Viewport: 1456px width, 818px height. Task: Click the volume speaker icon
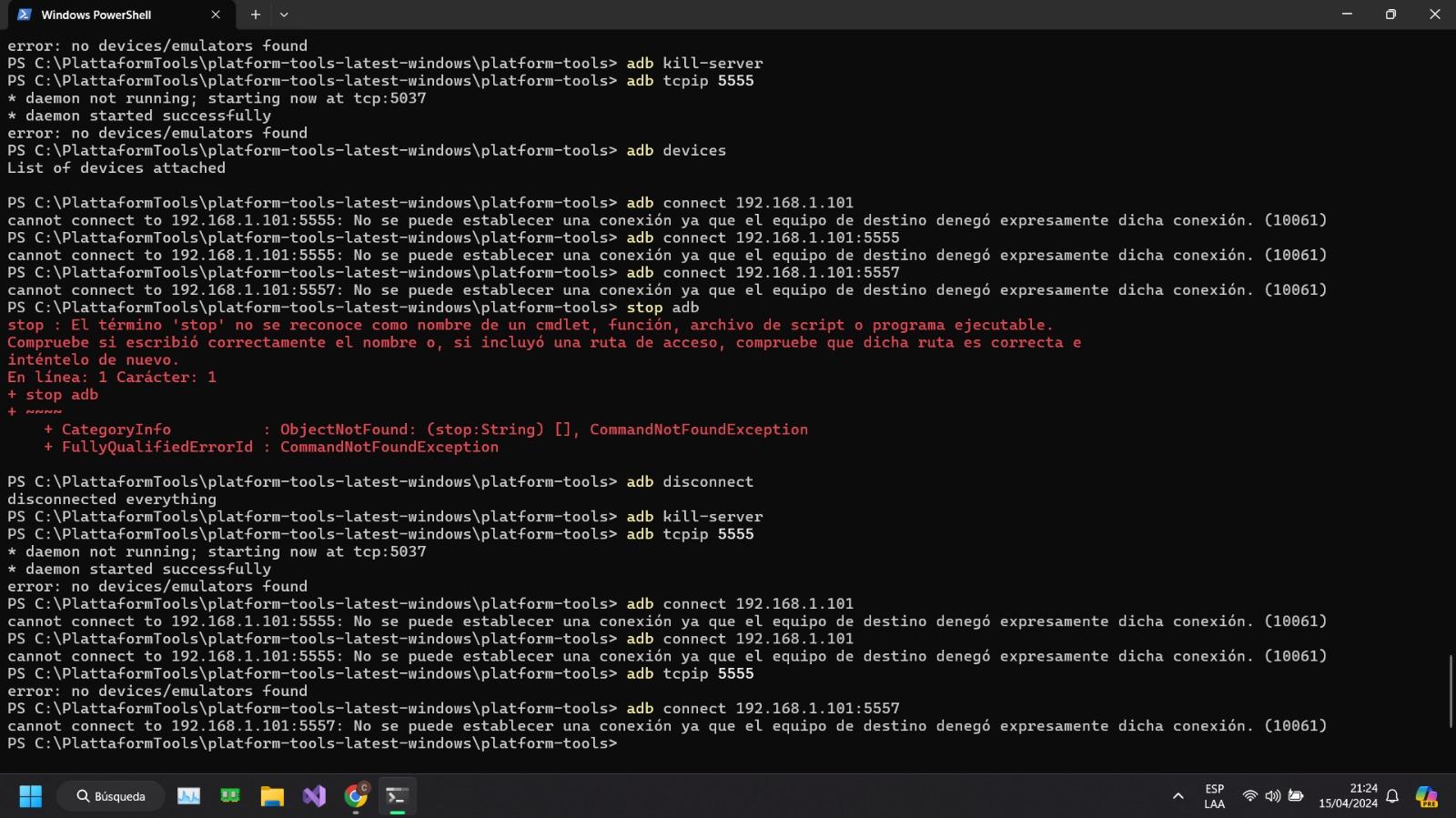[x=1272, y=796]
